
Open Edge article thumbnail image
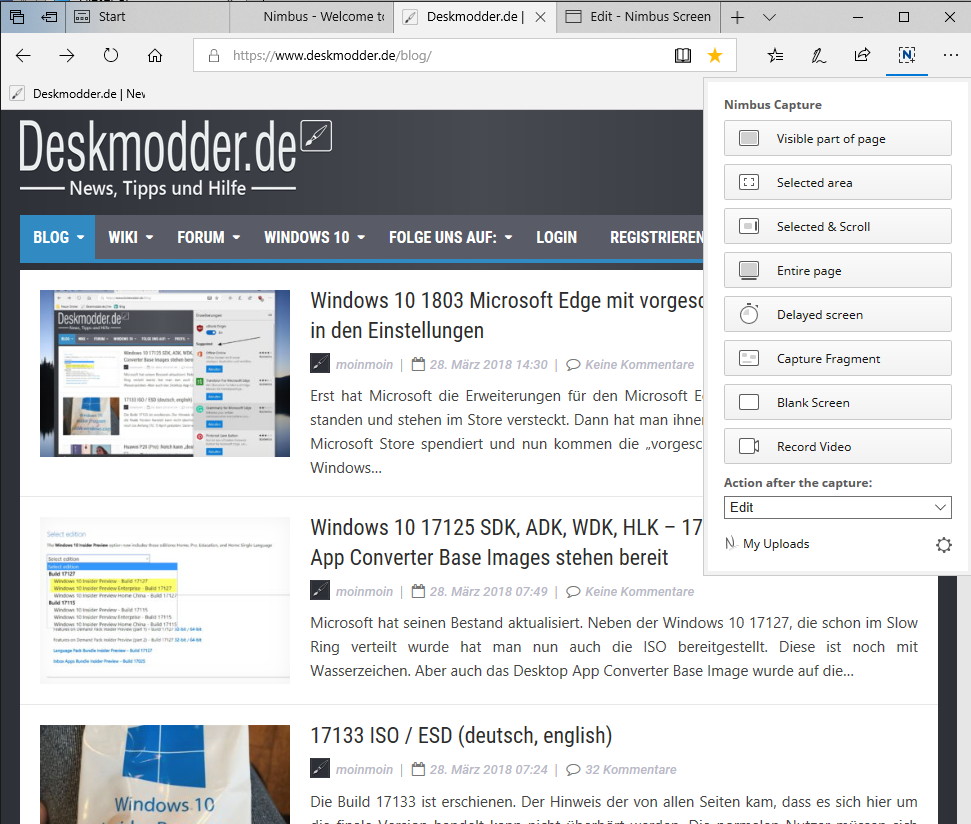tap(165, 373)
